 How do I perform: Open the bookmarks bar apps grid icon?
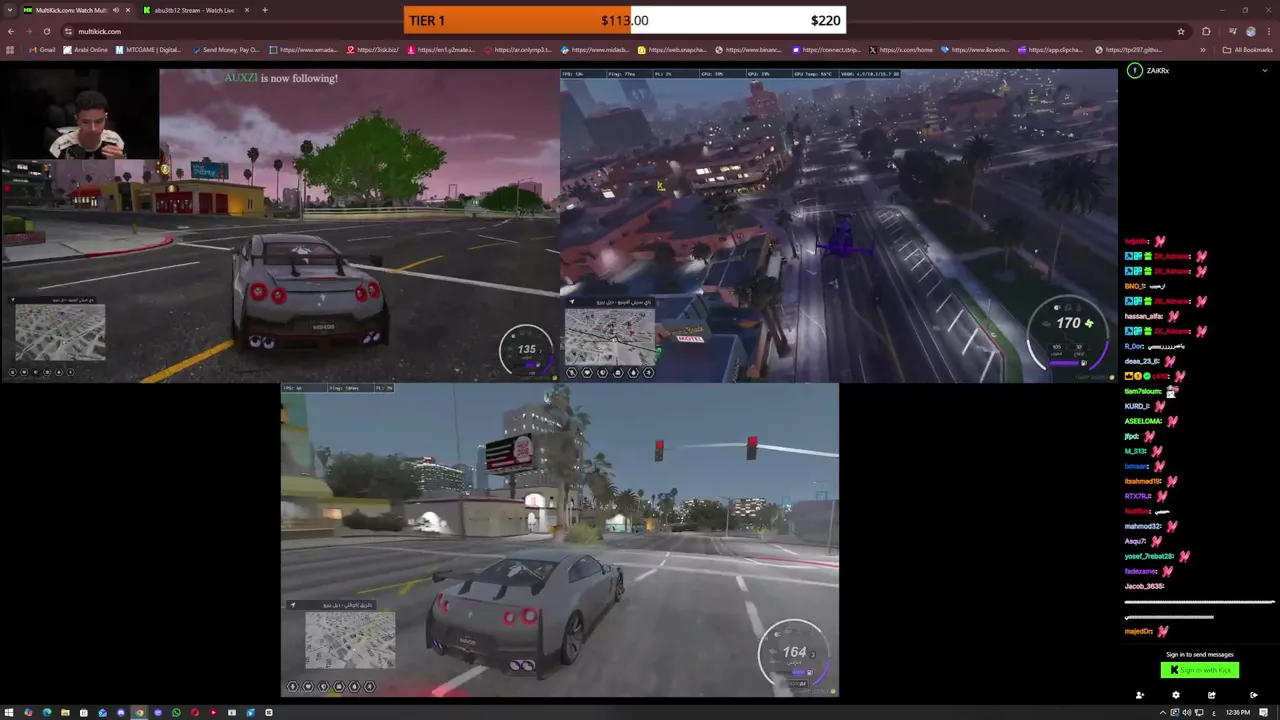[x=10, y=49]
